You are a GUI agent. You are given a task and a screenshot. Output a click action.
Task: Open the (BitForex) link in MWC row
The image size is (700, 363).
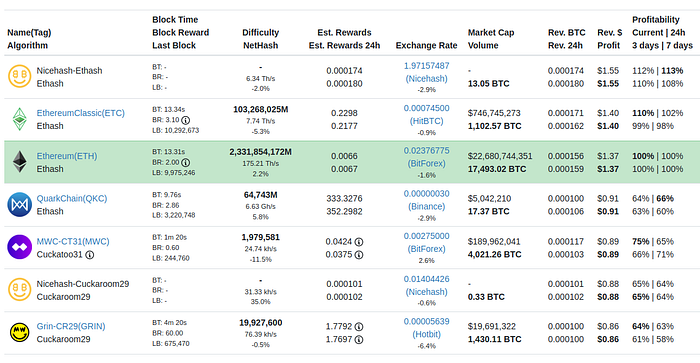pos(426,249)
